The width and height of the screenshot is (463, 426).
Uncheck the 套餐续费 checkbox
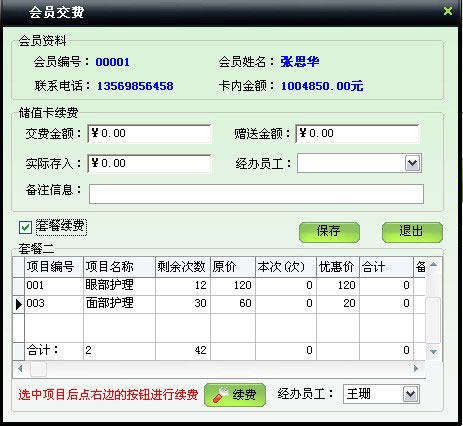pos(25,228)
